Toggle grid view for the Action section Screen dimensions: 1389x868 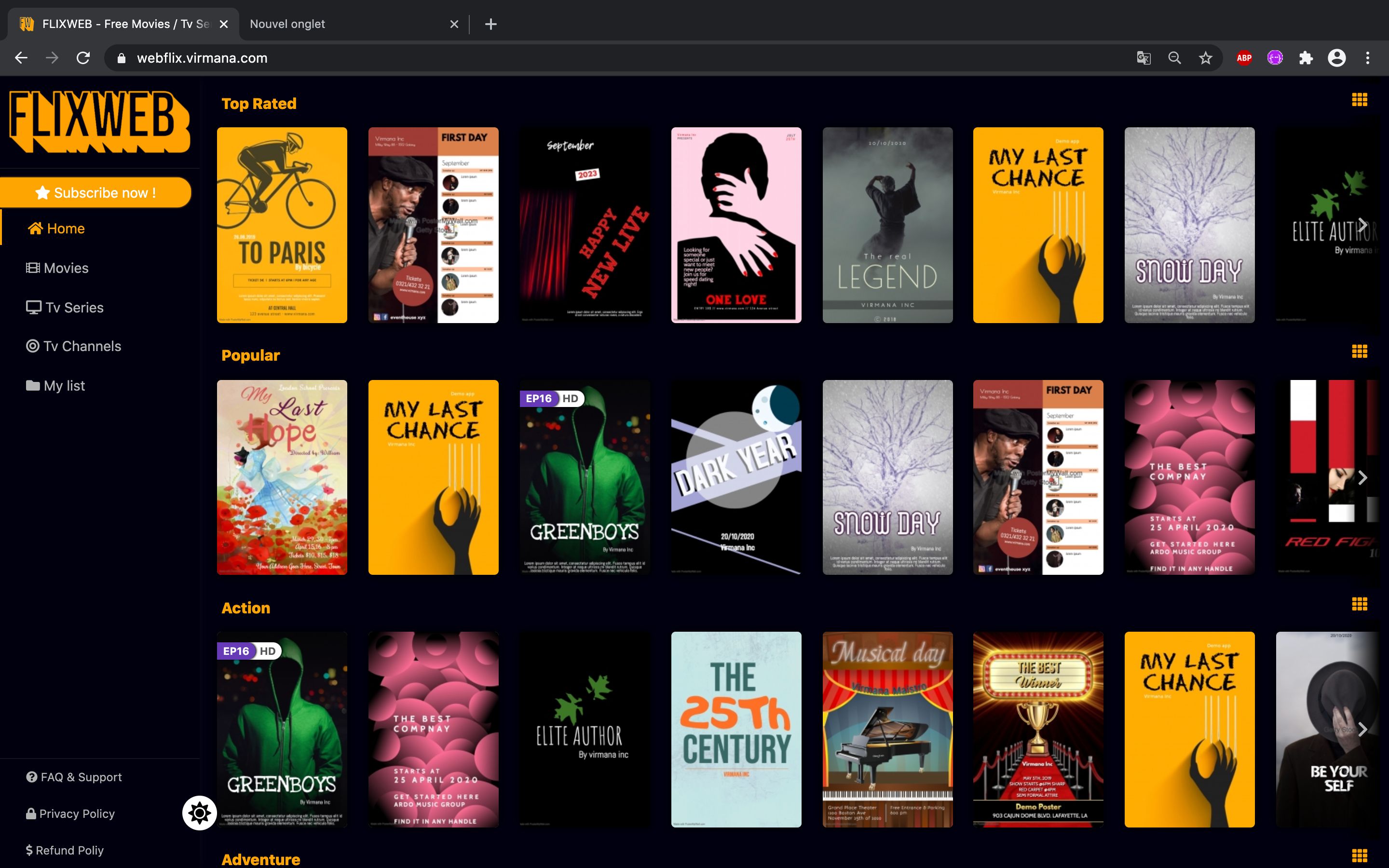[x=1359, y=603]
